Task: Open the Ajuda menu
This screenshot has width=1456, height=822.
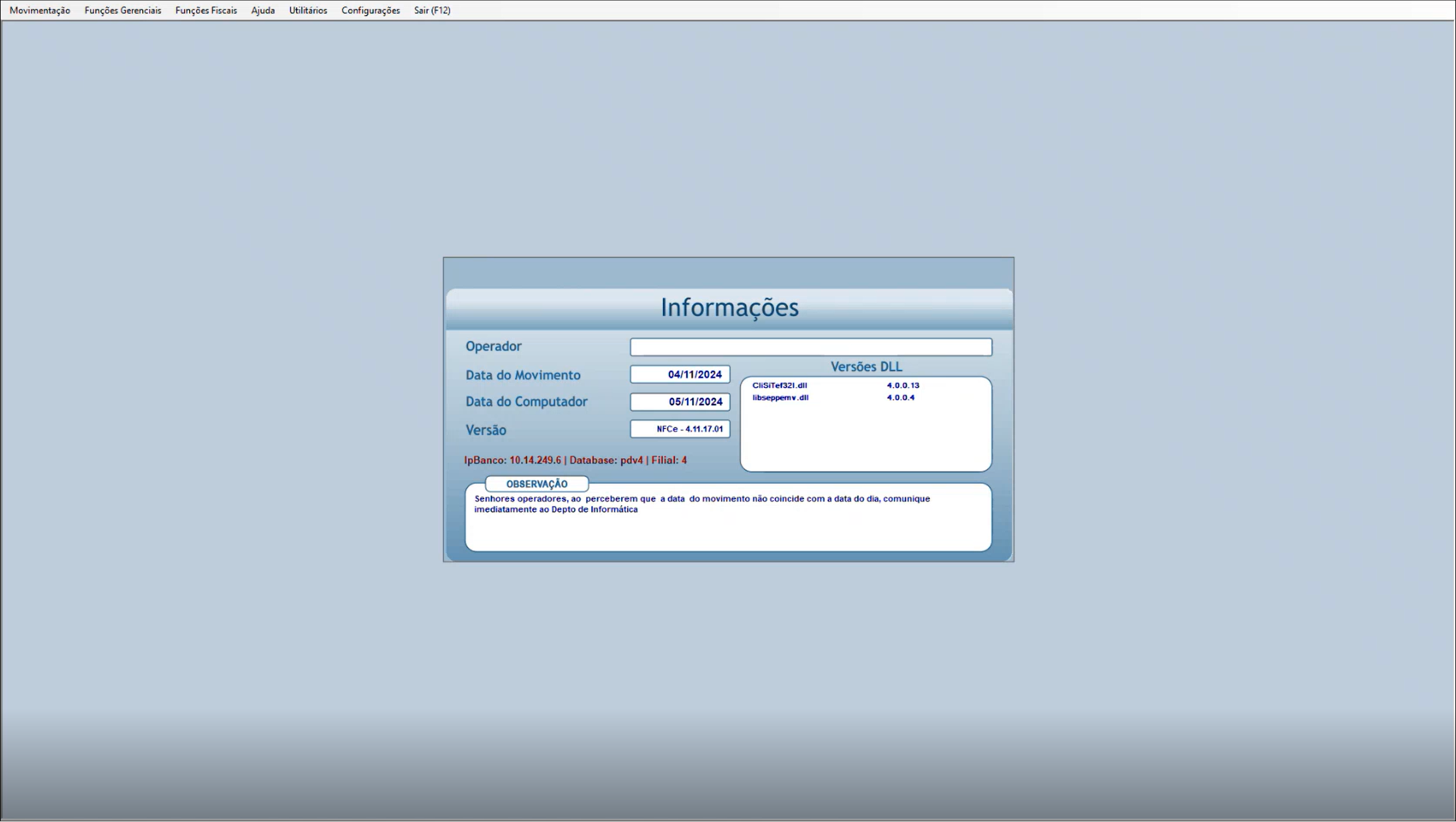Action: click(263, 10)
